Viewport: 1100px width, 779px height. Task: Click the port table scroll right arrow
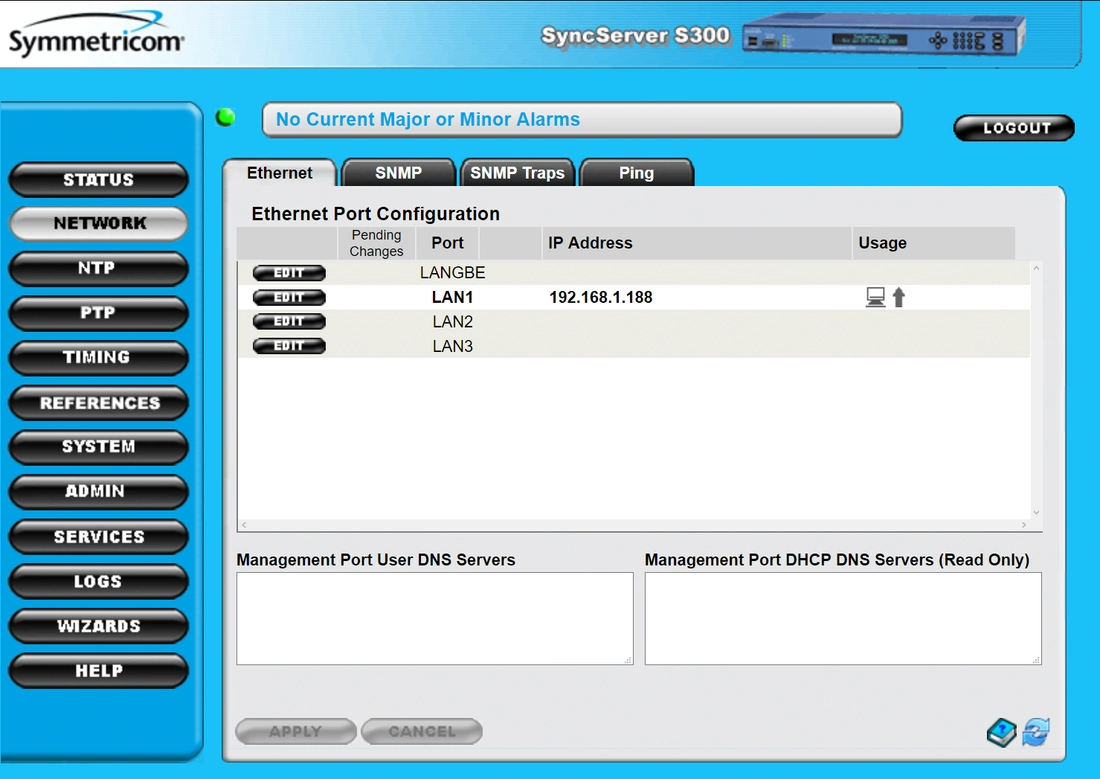point(1023,525)
